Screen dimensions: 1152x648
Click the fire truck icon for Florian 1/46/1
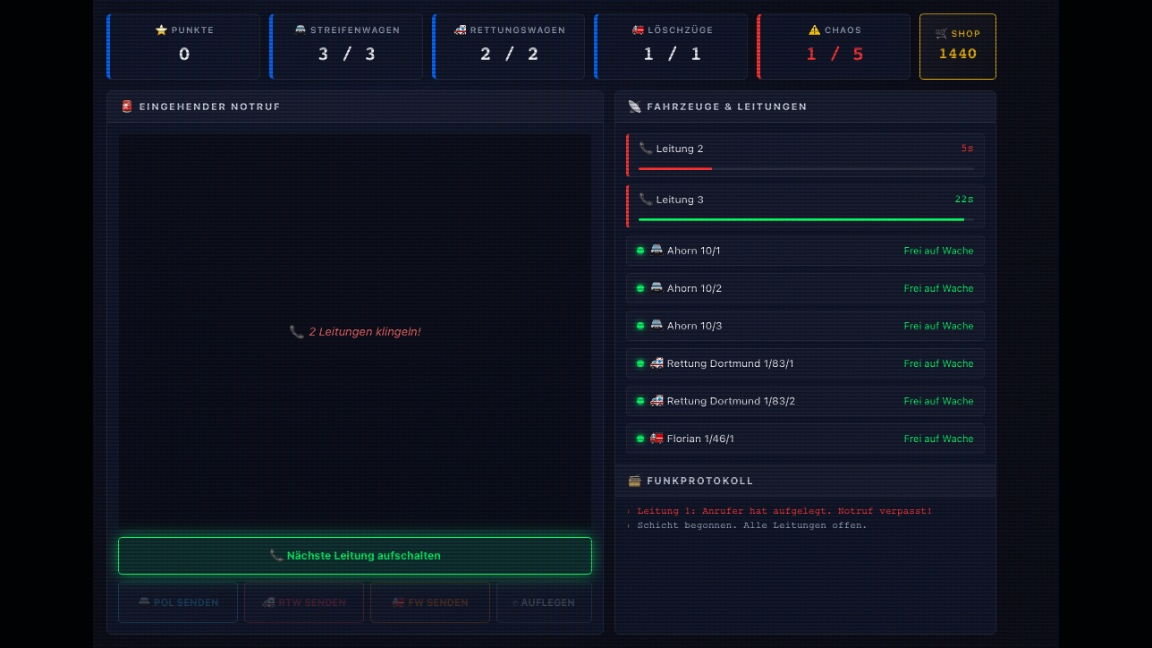click(x=657, y=438)
